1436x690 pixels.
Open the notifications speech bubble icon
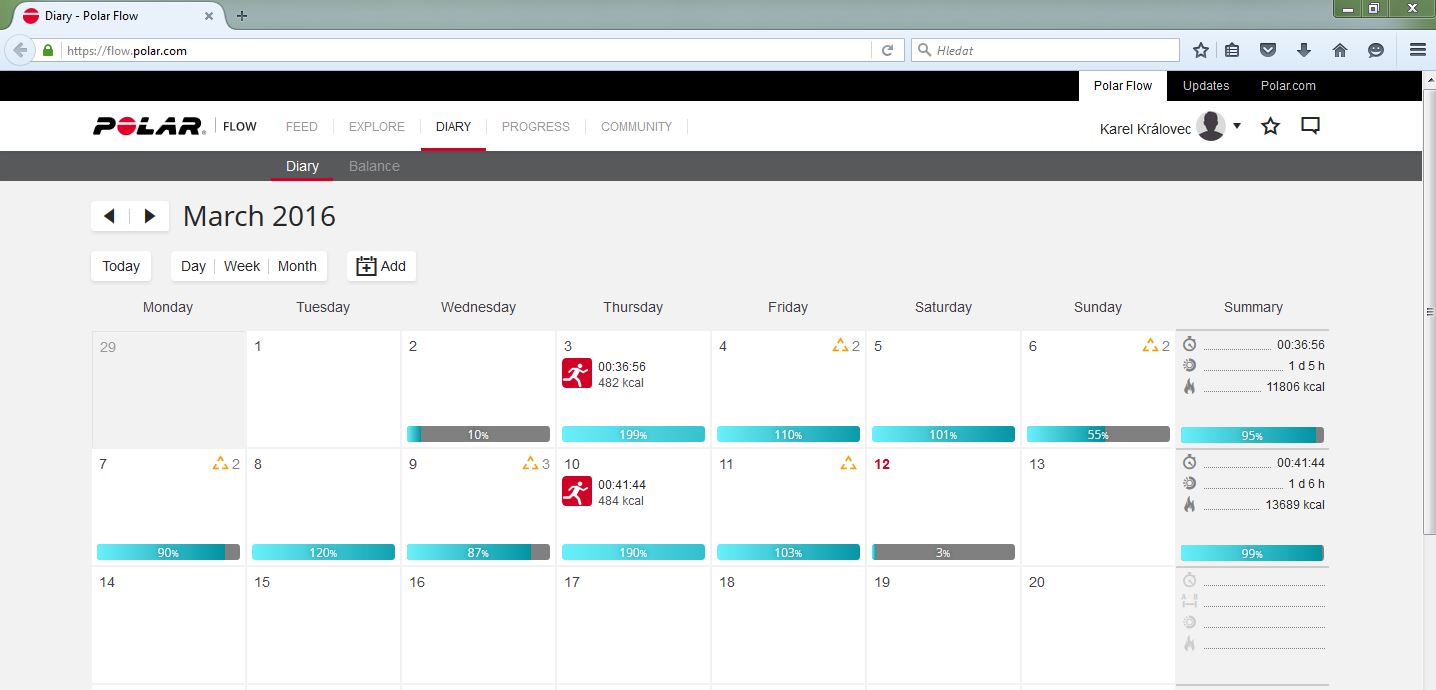1310,126
